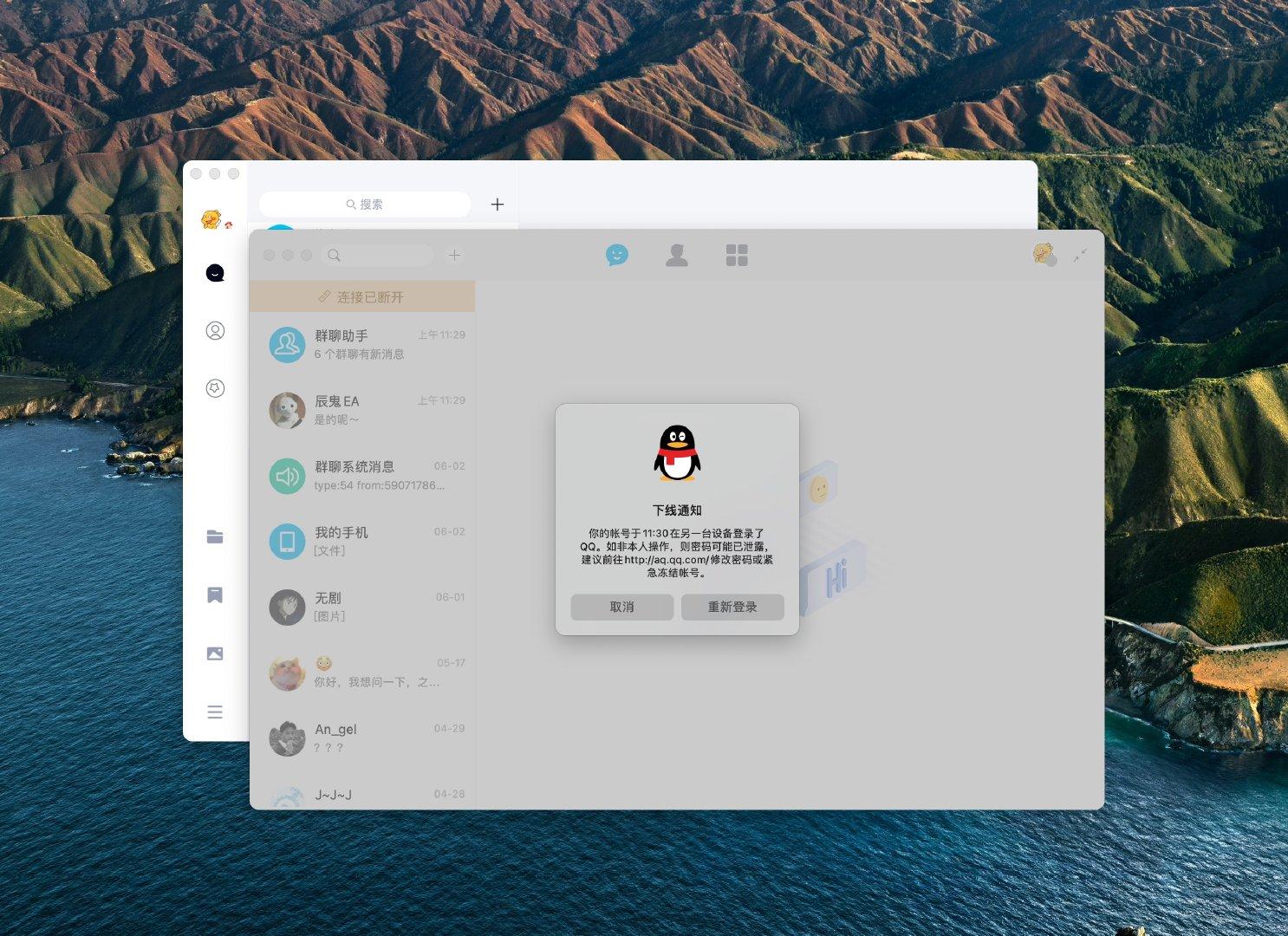
Task: Click the star badge icon in the sidebar
Action: coord(214,388)
